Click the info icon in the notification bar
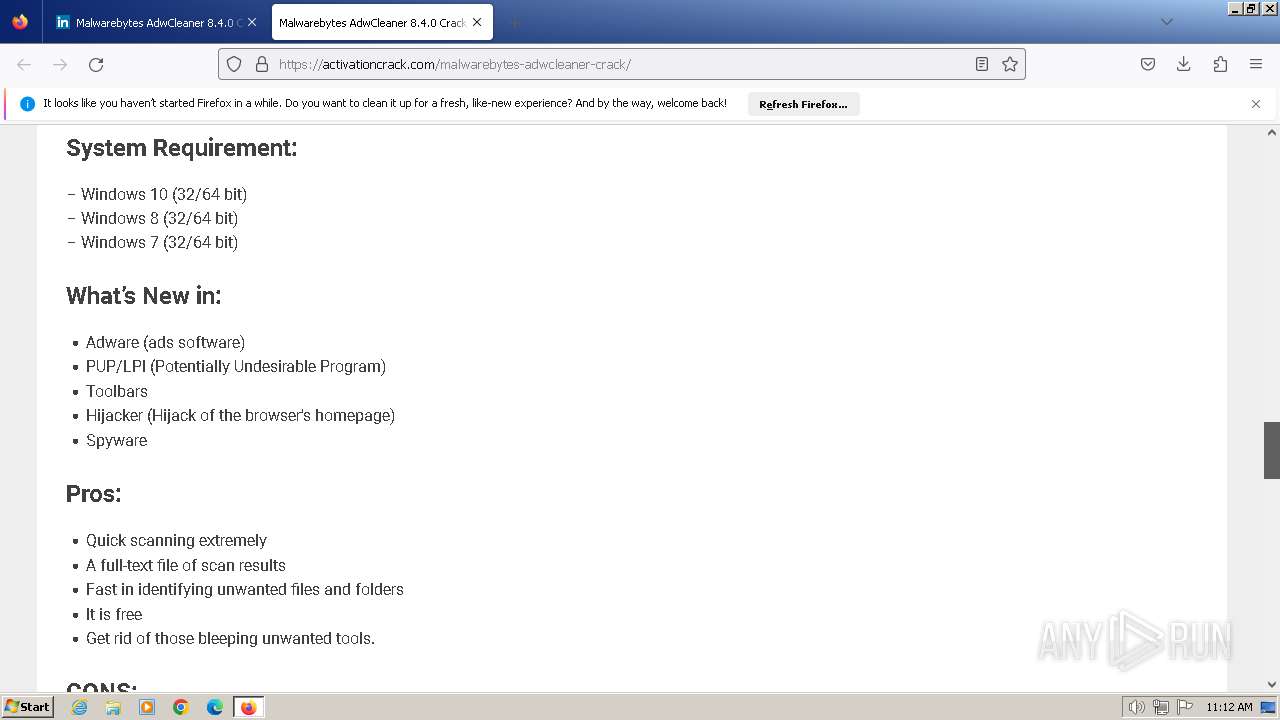This screenshot has height=720, width=1280. pyautogui.click(x=27, y=104)
